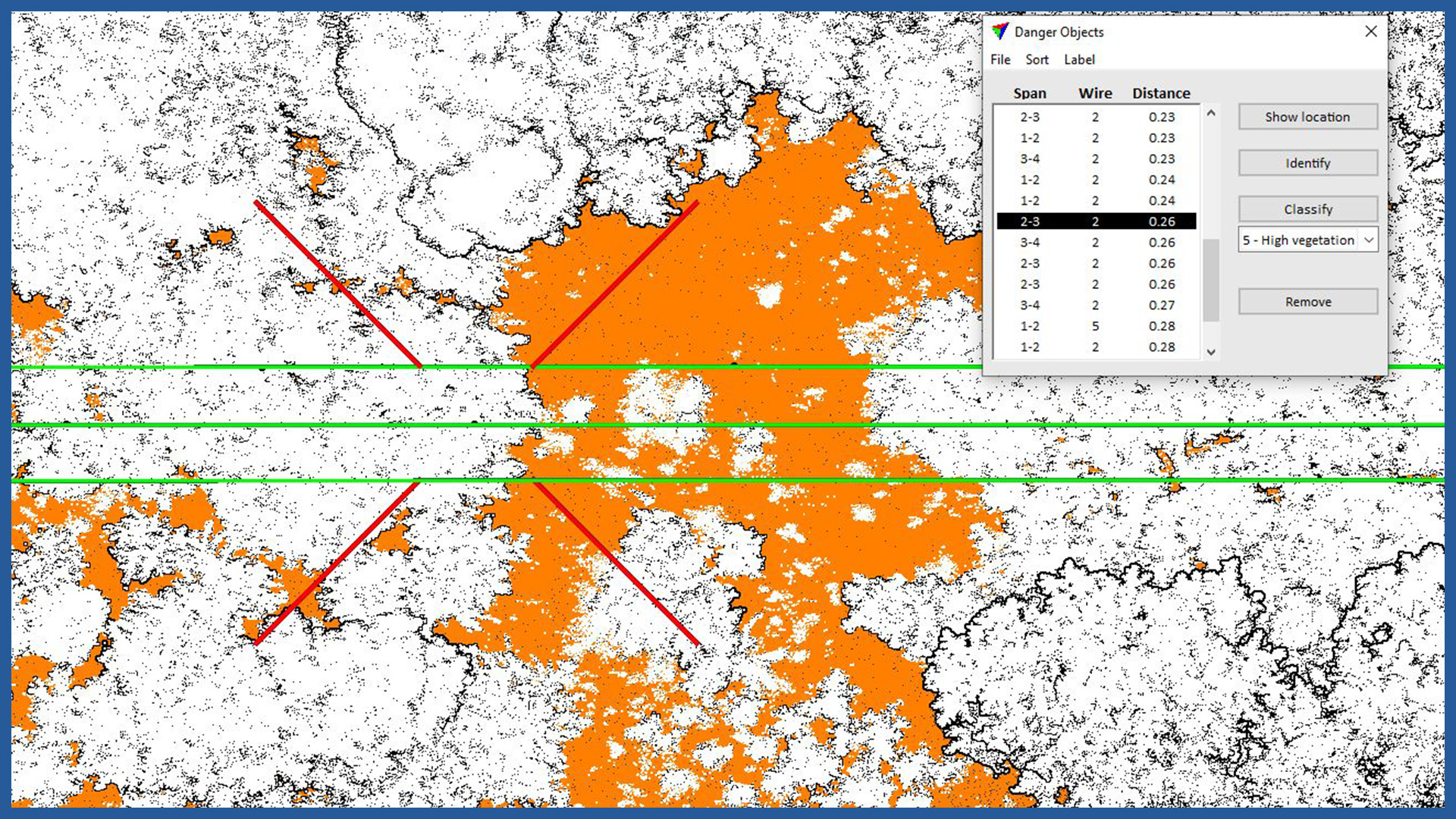Click the list's scroll down arrow
This screenshot has height=819, width=1456.
(1211, 352)
